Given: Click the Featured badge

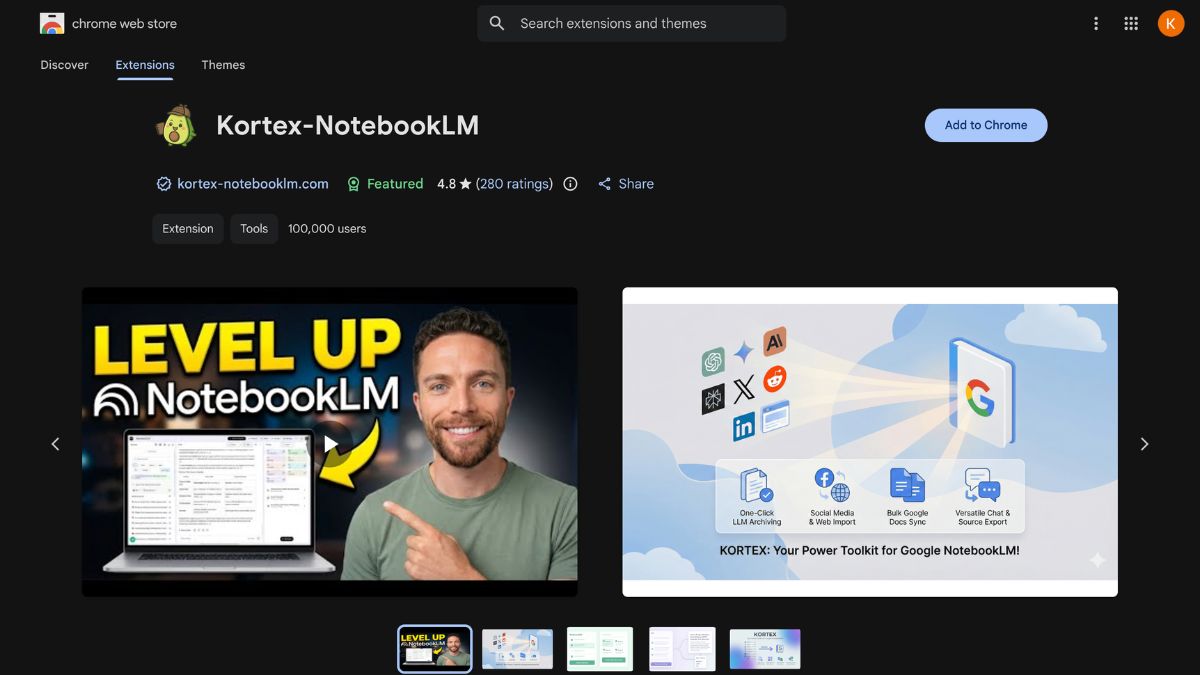Looking at the screenshot, I should [385, 184].
